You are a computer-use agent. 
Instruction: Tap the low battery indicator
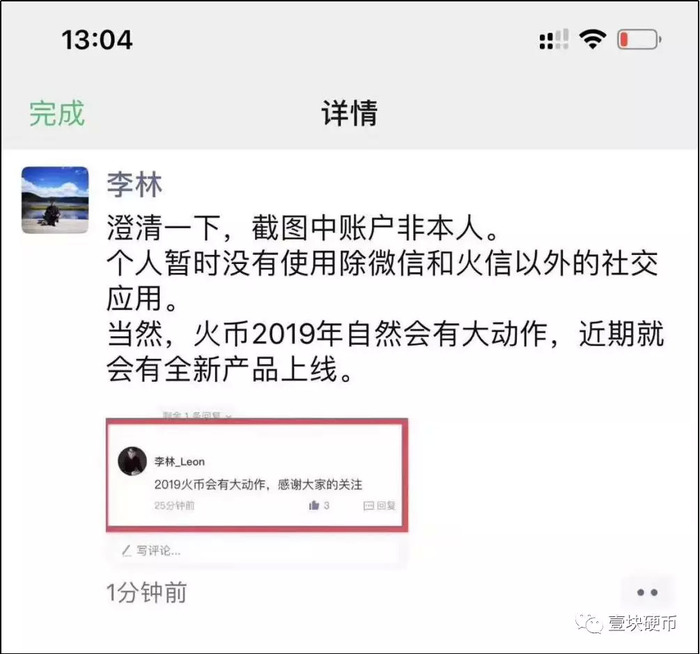click(x=639, y=39)
